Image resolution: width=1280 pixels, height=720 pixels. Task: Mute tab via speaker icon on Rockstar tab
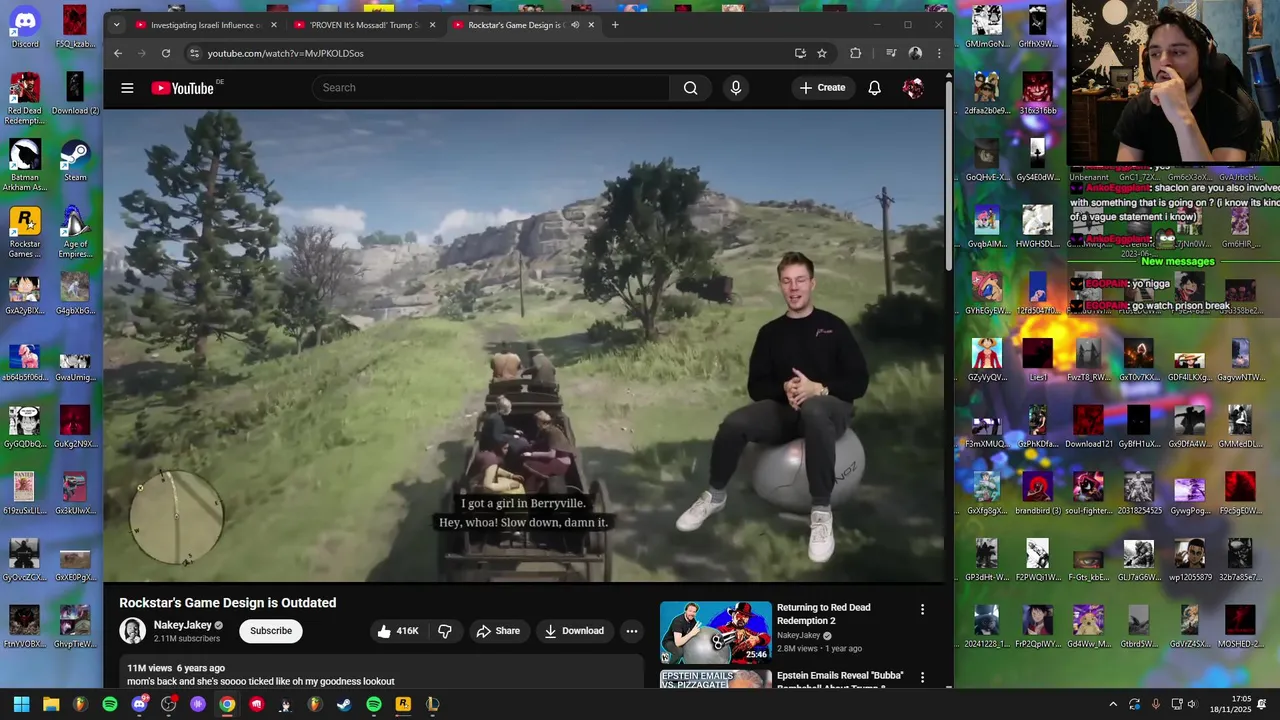click(x=575, y=25)
